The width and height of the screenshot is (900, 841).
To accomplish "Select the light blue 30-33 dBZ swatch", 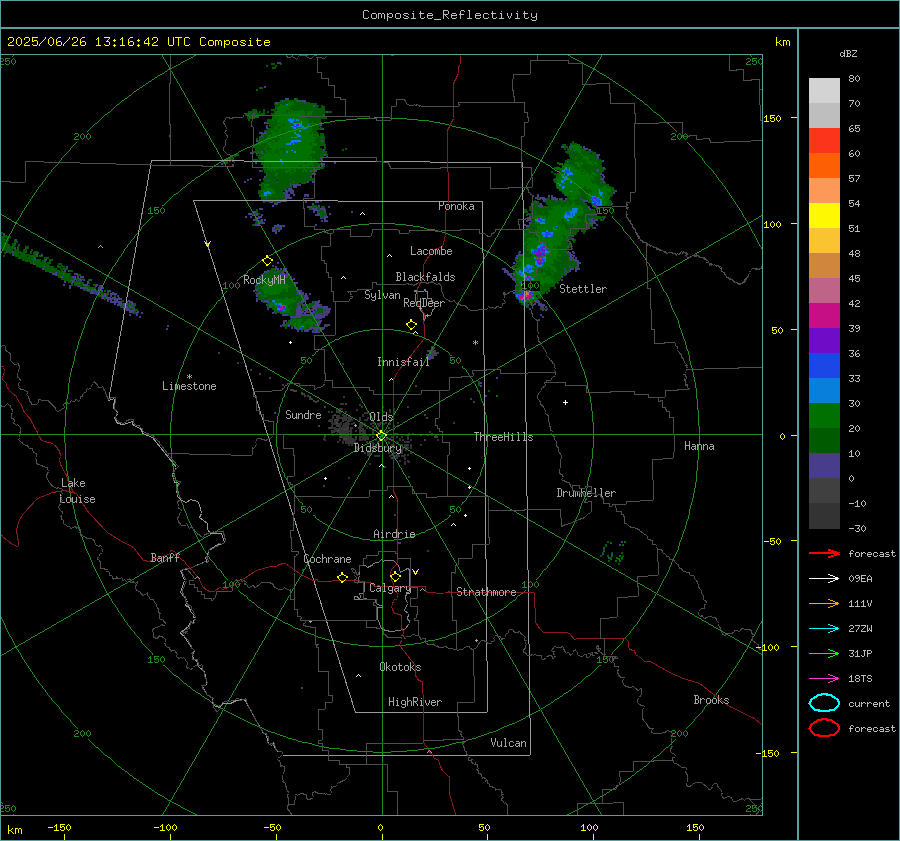I will coord(824,390).
